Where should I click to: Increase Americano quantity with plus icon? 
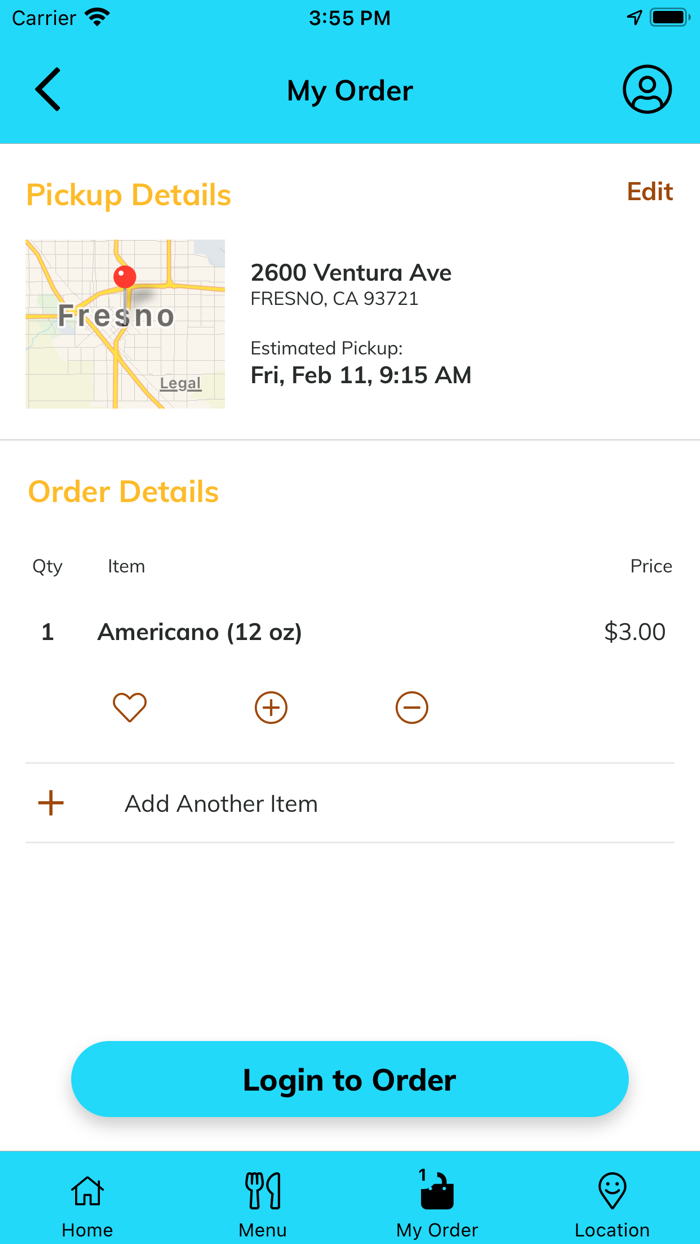(x=271, y=707)
